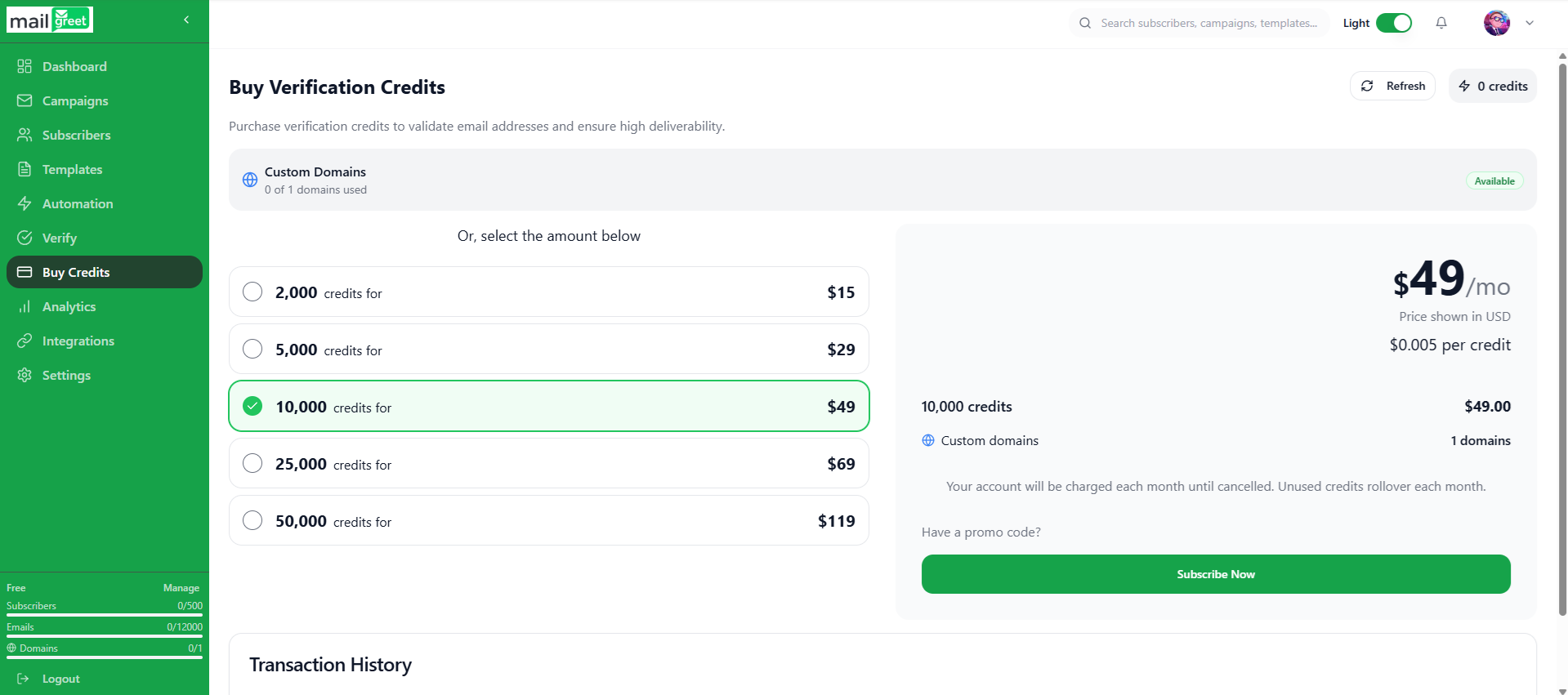Select the Campaigns sidebar icon
The width and height of the screenshot is (1568, 695).
coord(75,100)
